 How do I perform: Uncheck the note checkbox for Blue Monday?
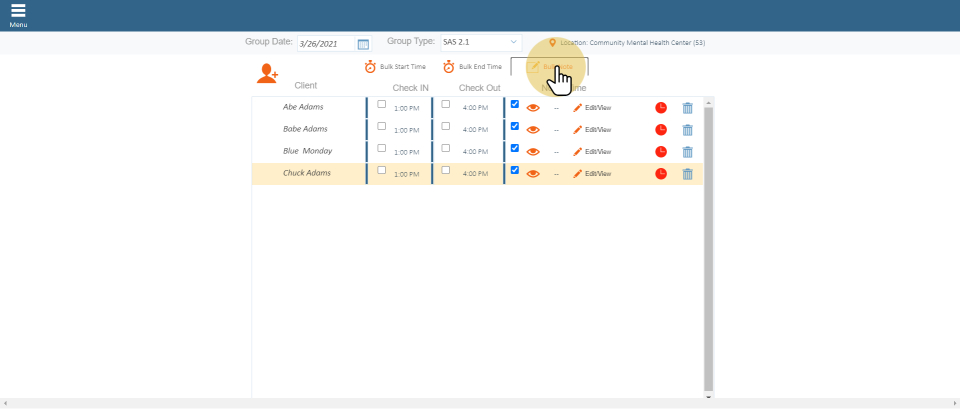point(515,148)
